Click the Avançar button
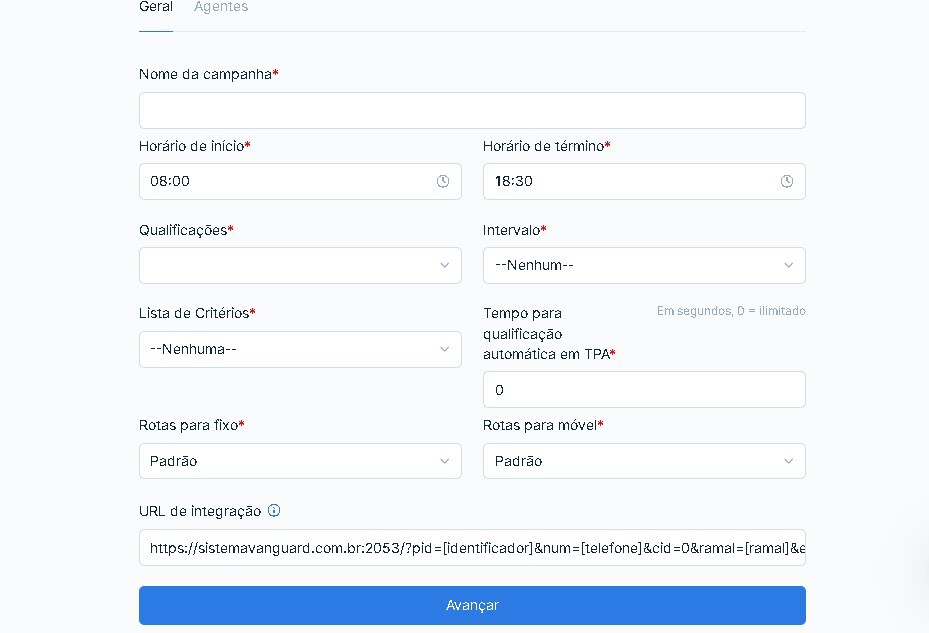 [472, 605]
